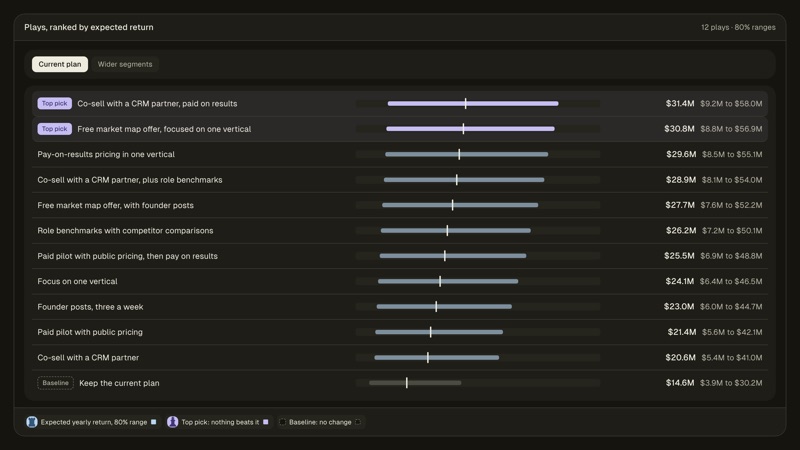Click median marker on Focus on one vertical bar

click(x=440, y=281)
